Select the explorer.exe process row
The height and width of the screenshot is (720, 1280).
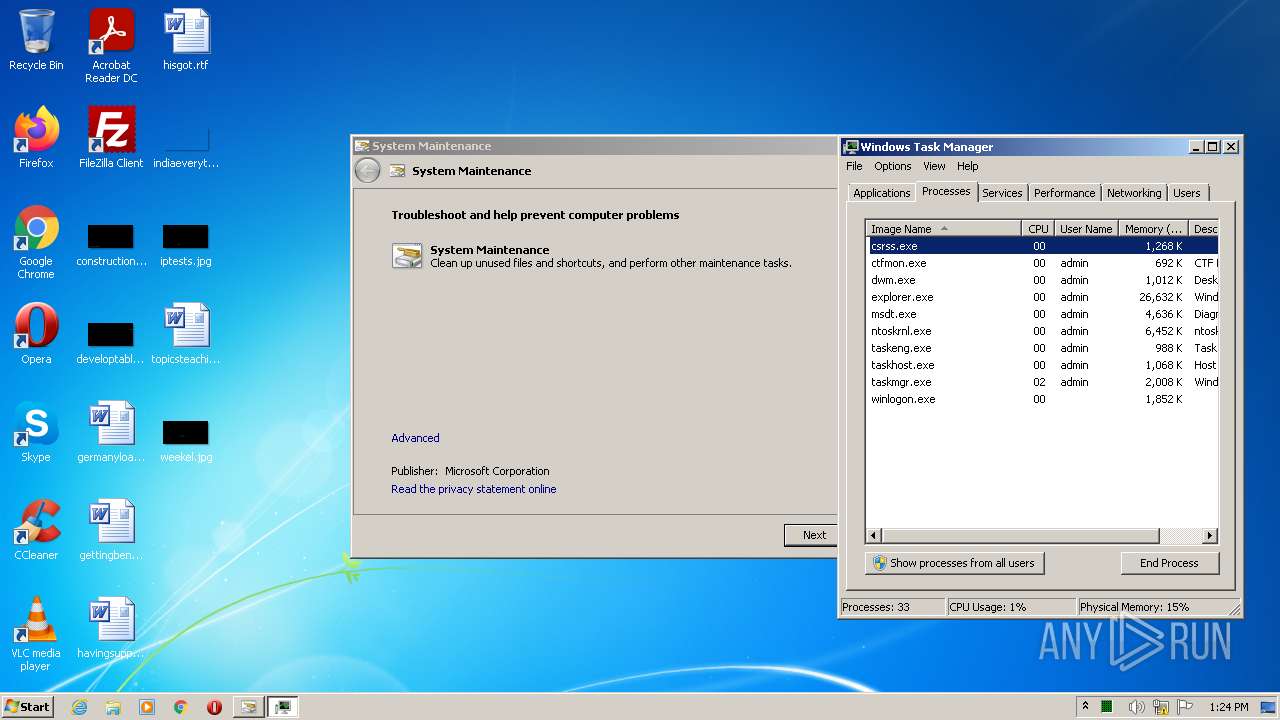tap(1042, 297)
